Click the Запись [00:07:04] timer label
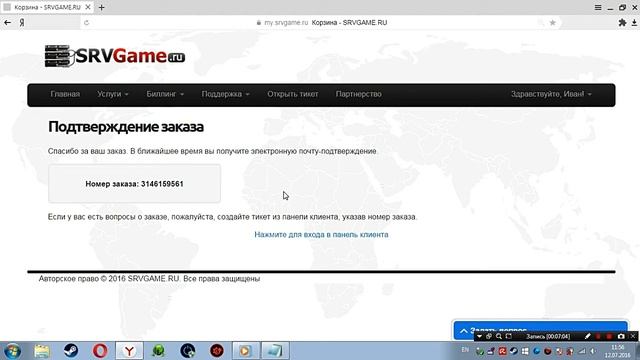The image size is (640, 360). pyautogui.click(x=548, y=336)
